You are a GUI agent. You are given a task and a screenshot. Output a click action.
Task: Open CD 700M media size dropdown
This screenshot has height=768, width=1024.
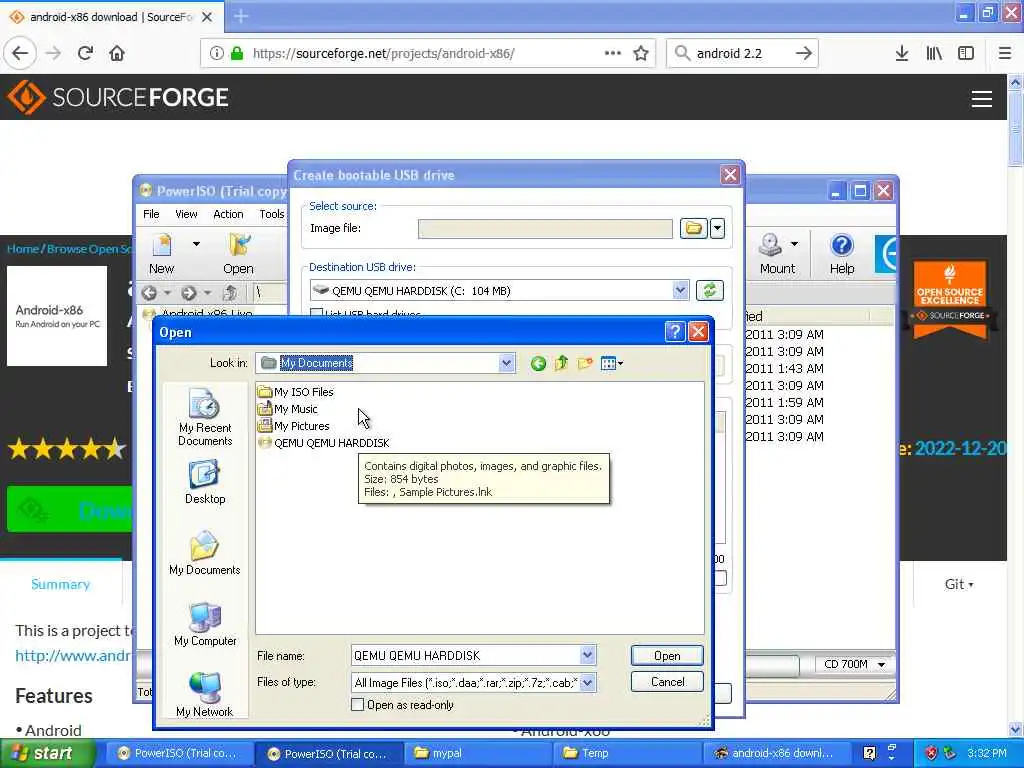point(854,664)
